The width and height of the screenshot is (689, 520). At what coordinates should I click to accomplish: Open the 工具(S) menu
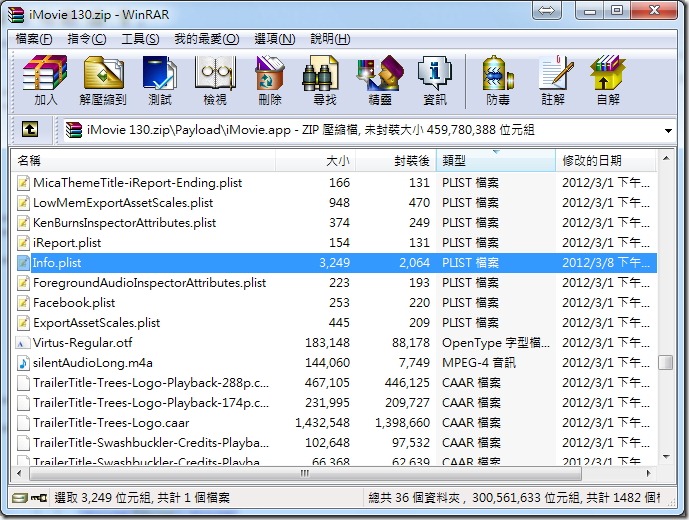pyautogui.click(x=140, y=39)
